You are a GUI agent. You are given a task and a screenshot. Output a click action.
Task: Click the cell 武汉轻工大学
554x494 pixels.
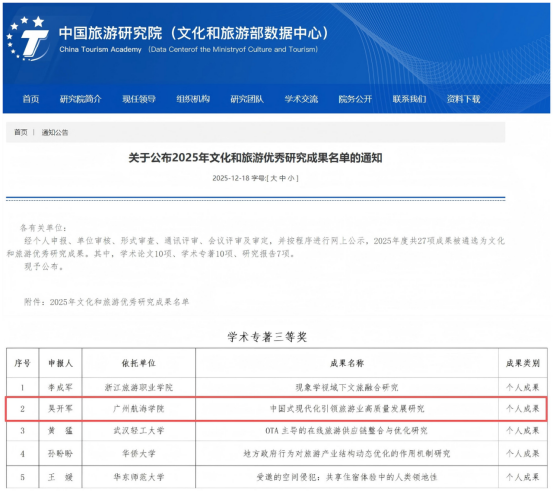click(x=138, y=431)
